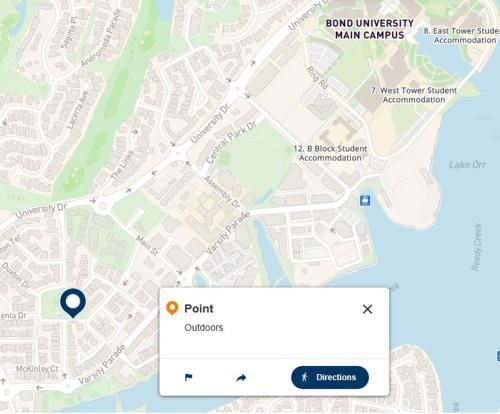Click the blue bus stop icon near Lake Orr

365,201
